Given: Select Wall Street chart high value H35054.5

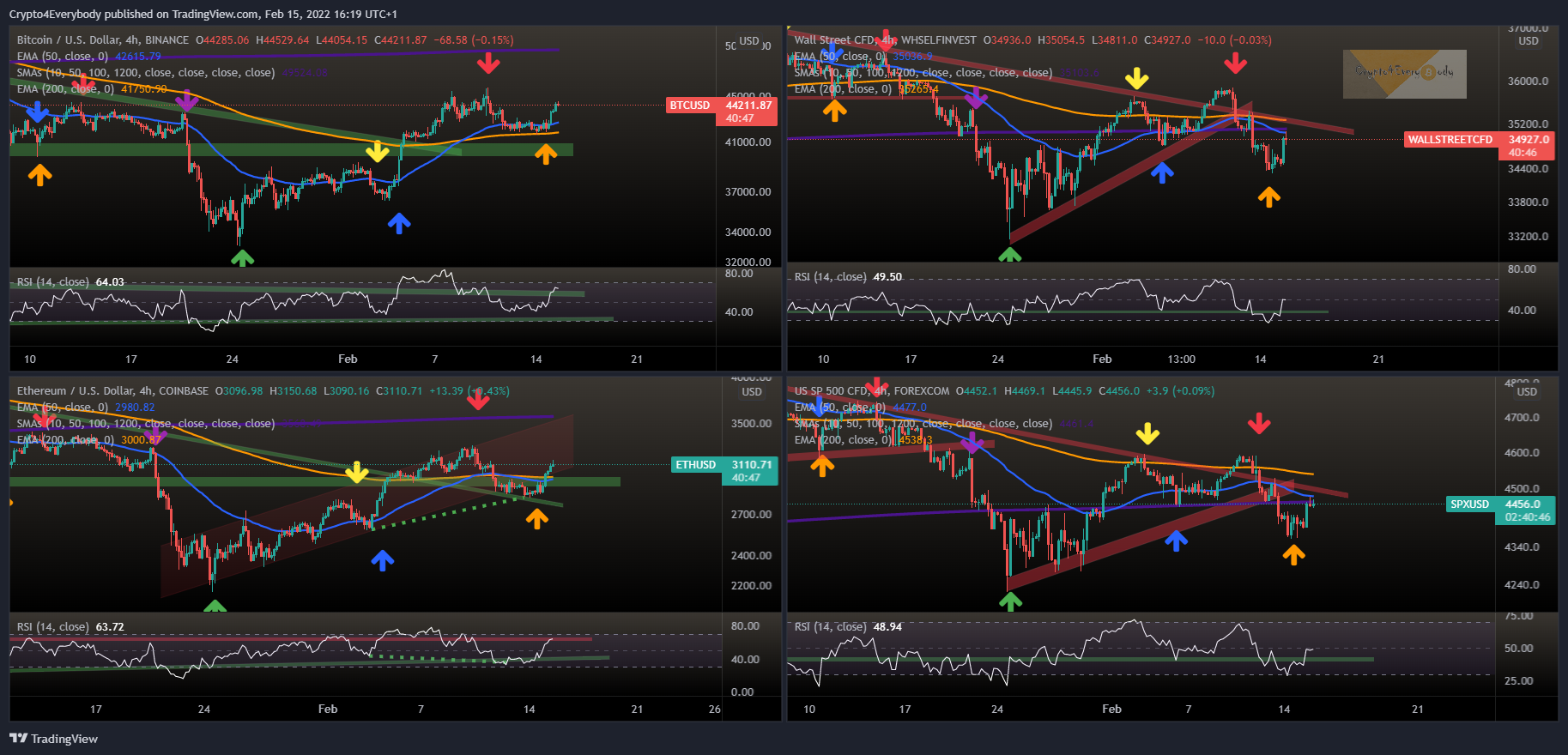Looking at the screenshot, I should tap(1062, 40).
